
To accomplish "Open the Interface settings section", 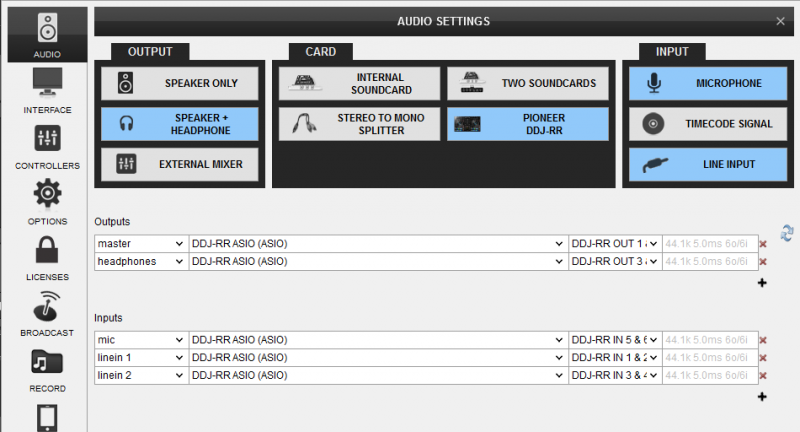I will coord(47,88).
